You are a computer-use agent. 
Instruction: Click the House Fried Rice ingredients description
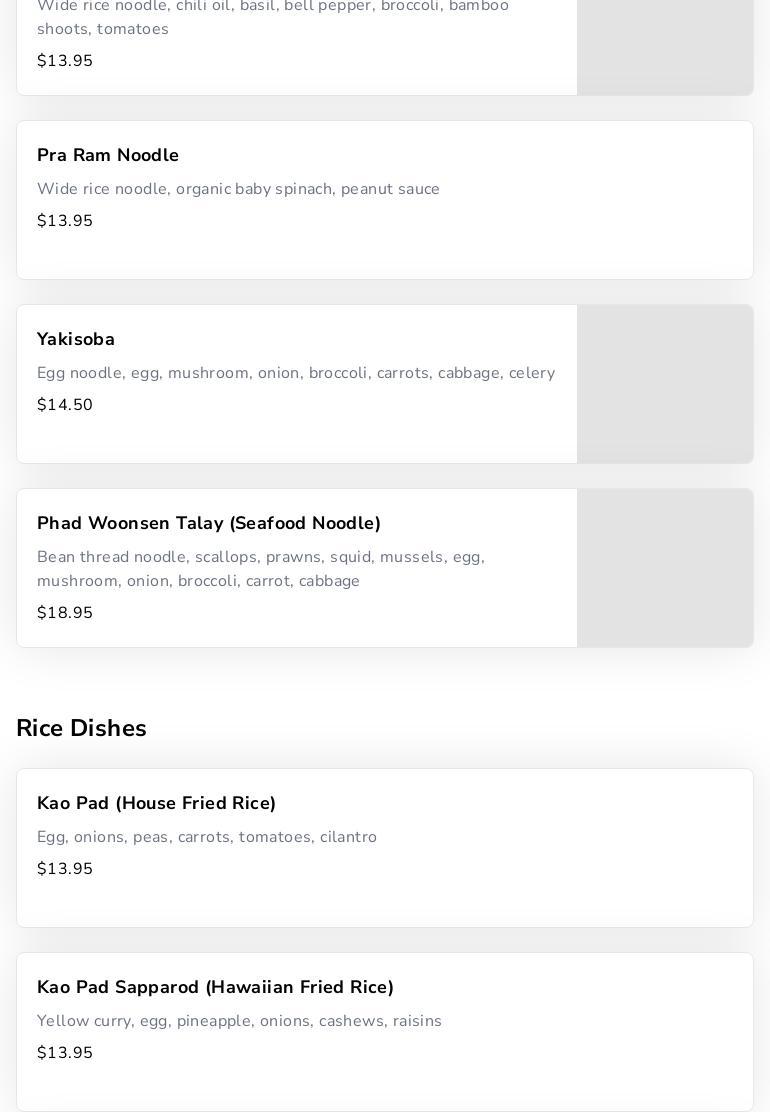[207, 837]
